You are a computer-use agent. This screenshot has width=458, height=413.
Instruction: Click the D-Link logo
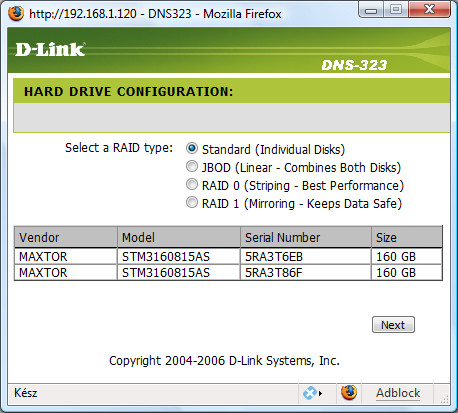point(50,49)
